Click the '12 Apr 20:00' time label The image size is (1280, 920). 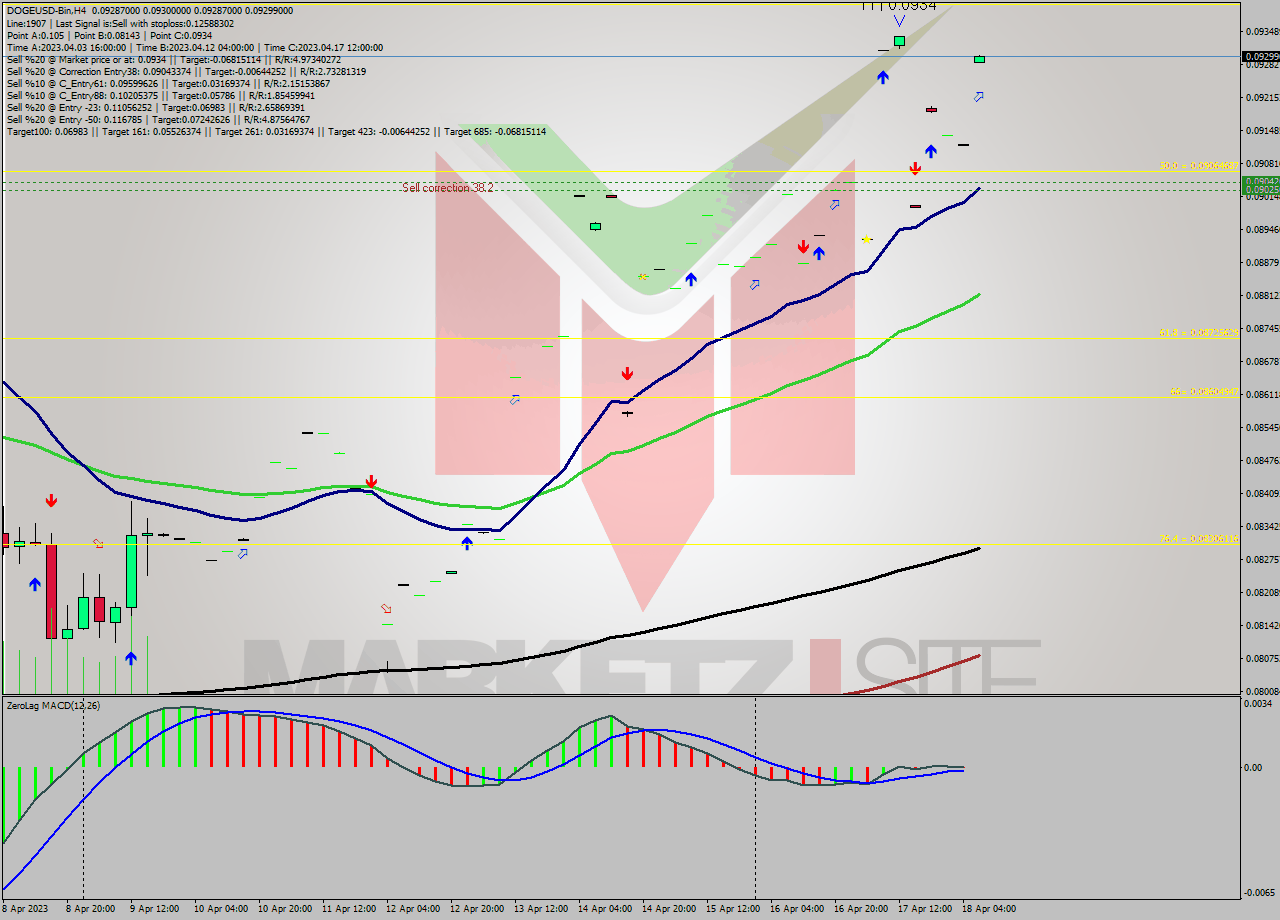(x=477, y=909)
